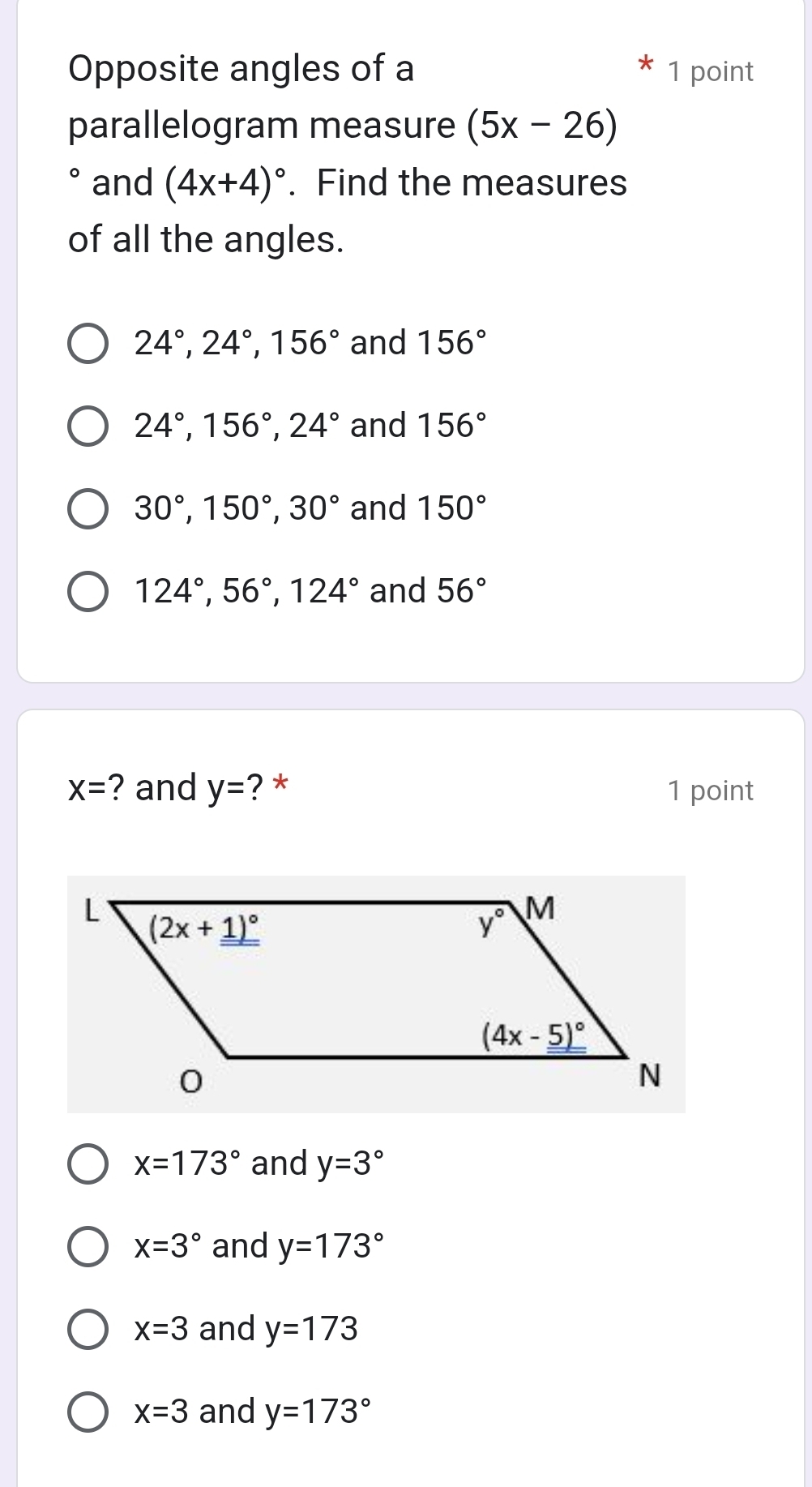Select the option "24°, 24°, 156° and 156°"
The width and height of the screenshot is (812, 1487).
pyautogui.click(x=88, y=344)
